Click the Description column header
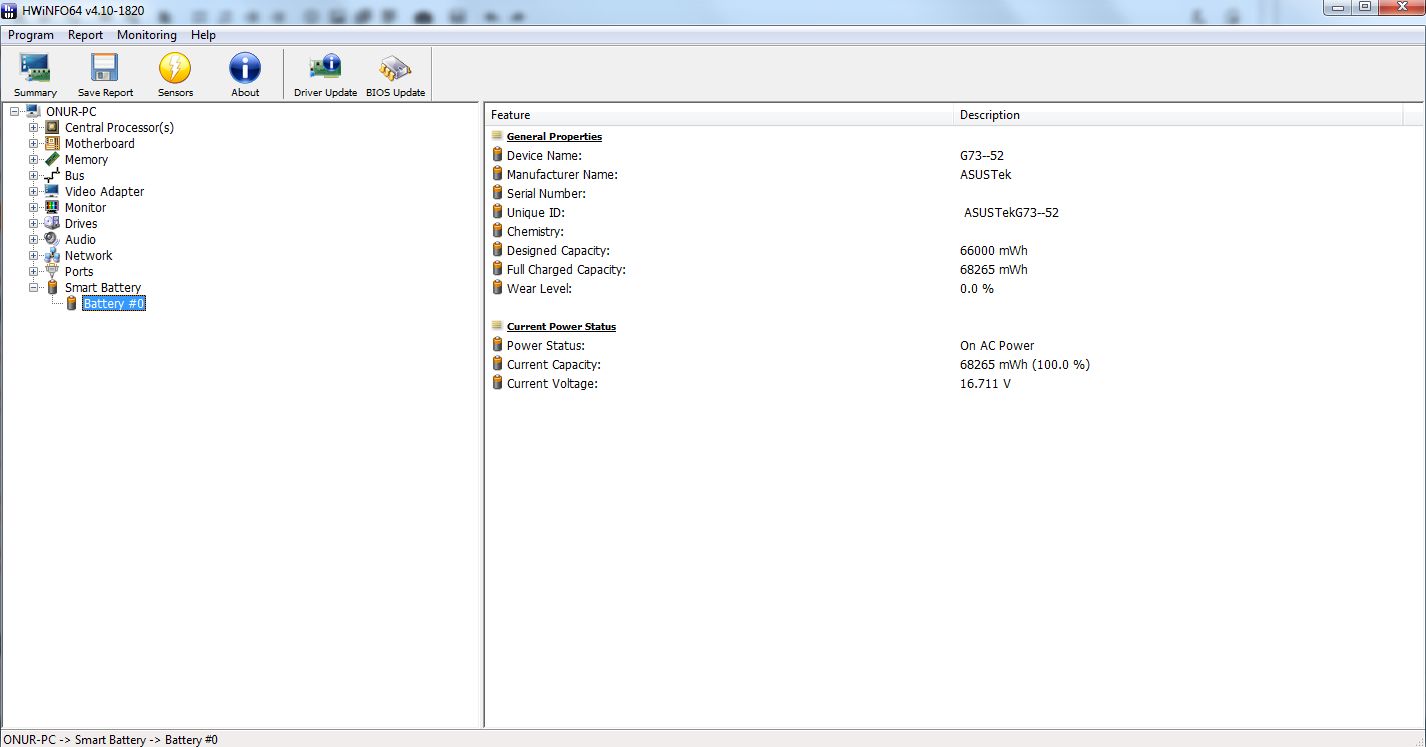 click(1178, 115)
